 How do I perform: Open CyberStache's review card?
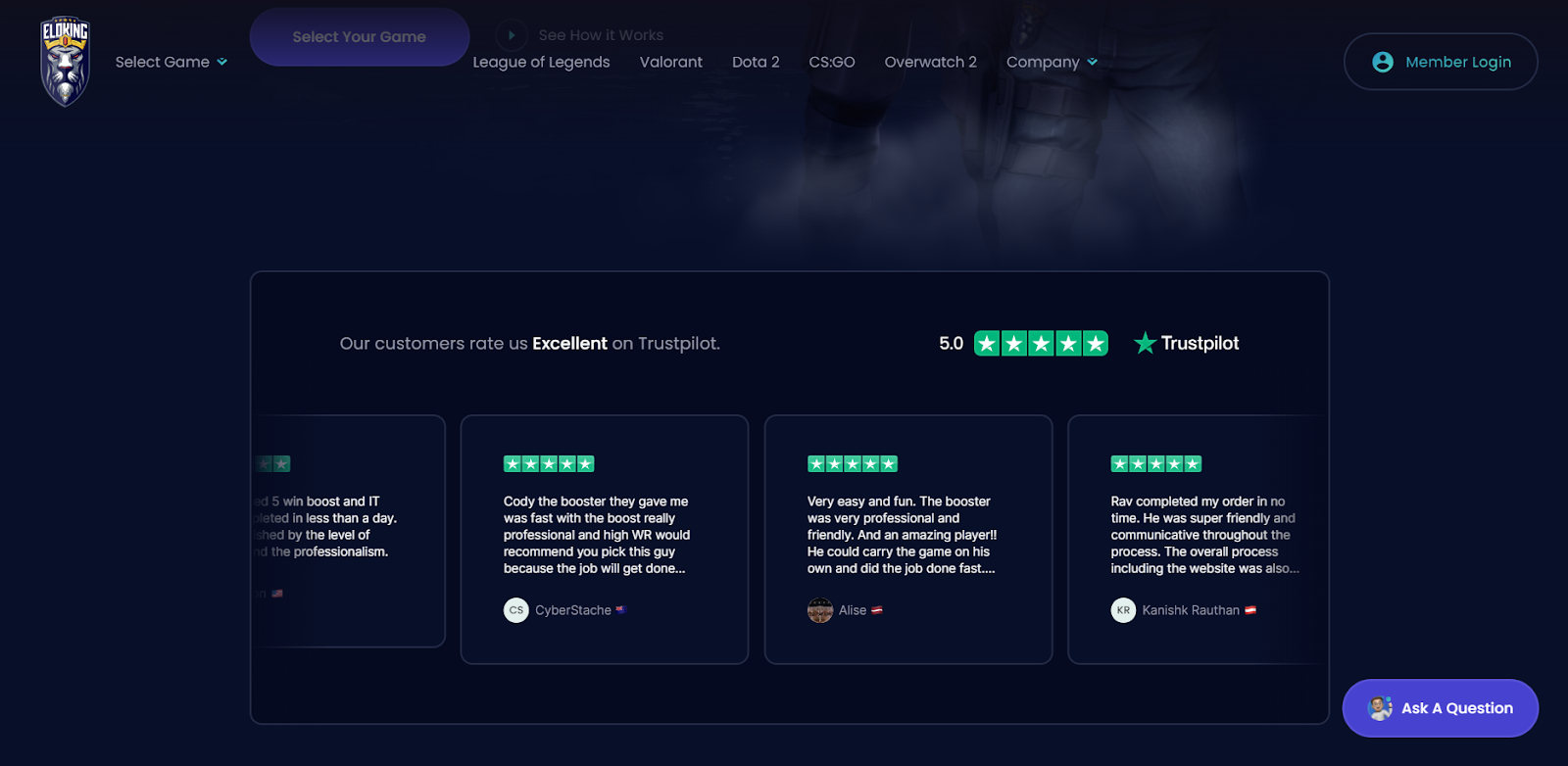pyautogui.click(x=605, y=540)
